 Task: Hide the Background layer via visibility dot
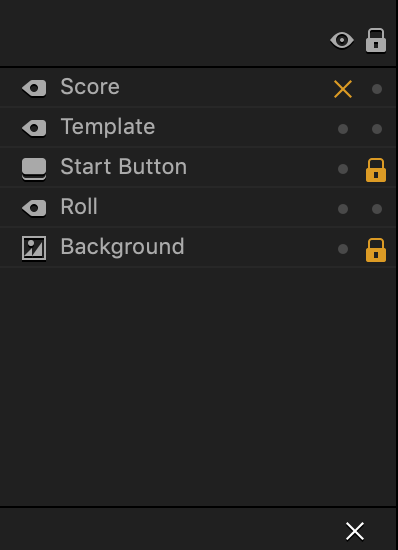(343, 249)
